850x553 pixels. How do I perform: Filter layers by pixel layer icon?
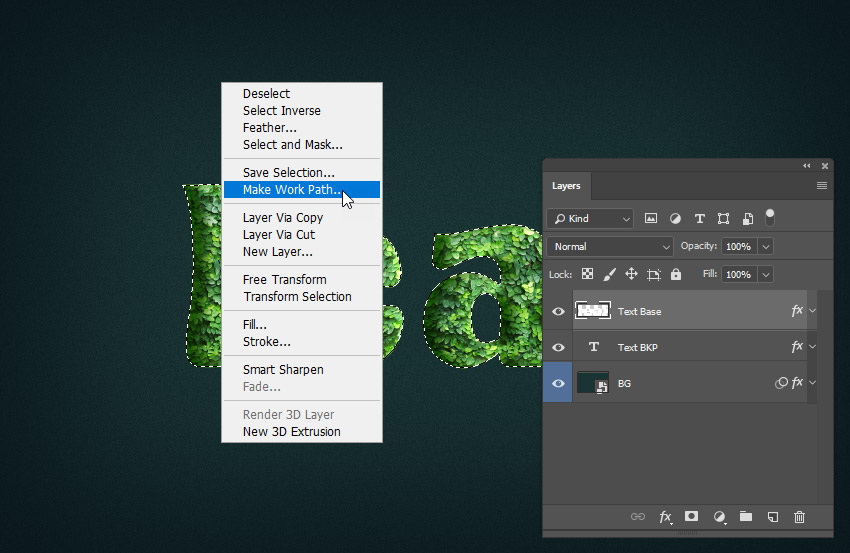coord(651,218)
